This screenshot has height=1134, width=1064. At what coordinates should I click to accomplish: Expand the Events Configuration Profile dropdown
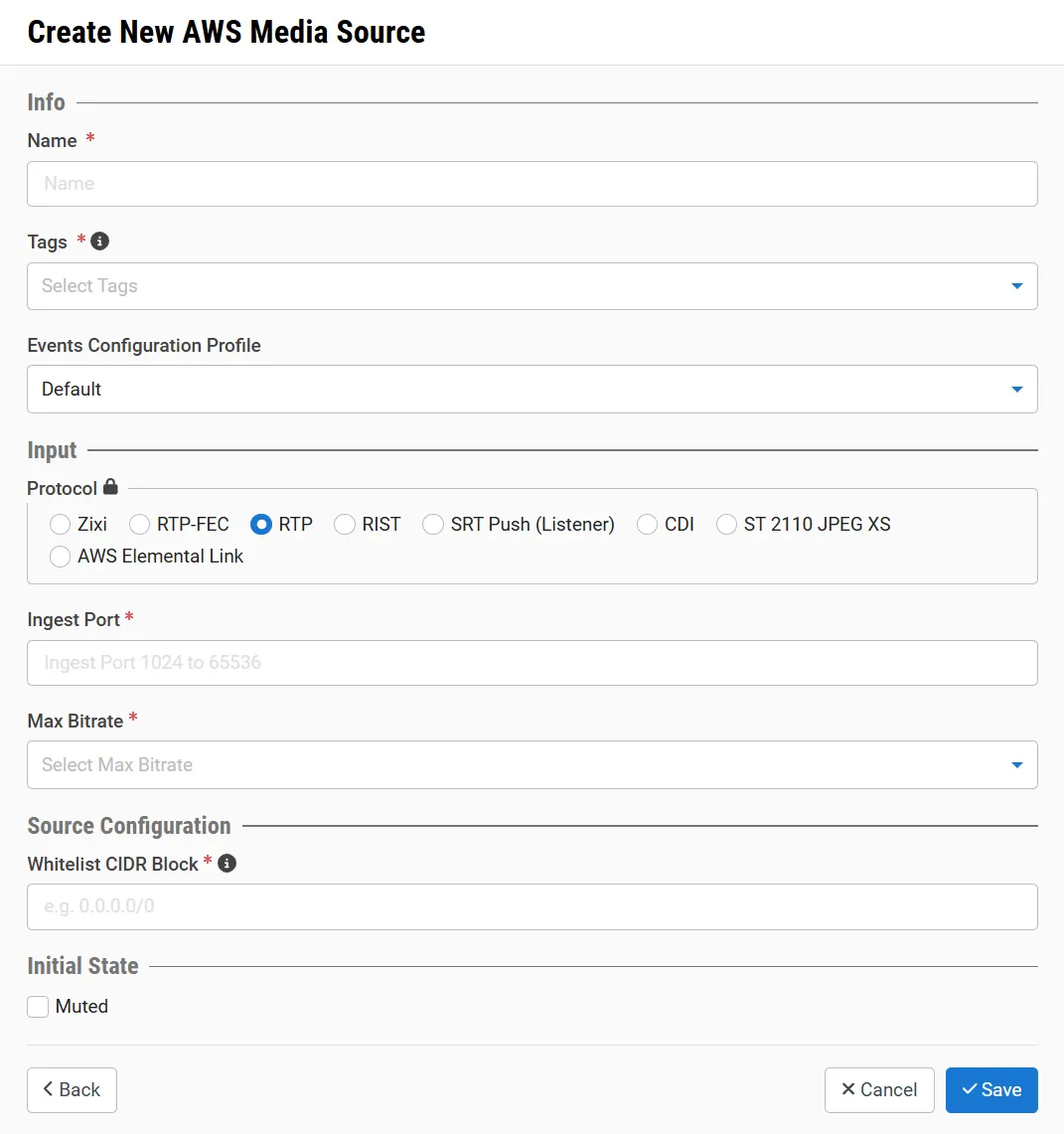pos(532,389)
